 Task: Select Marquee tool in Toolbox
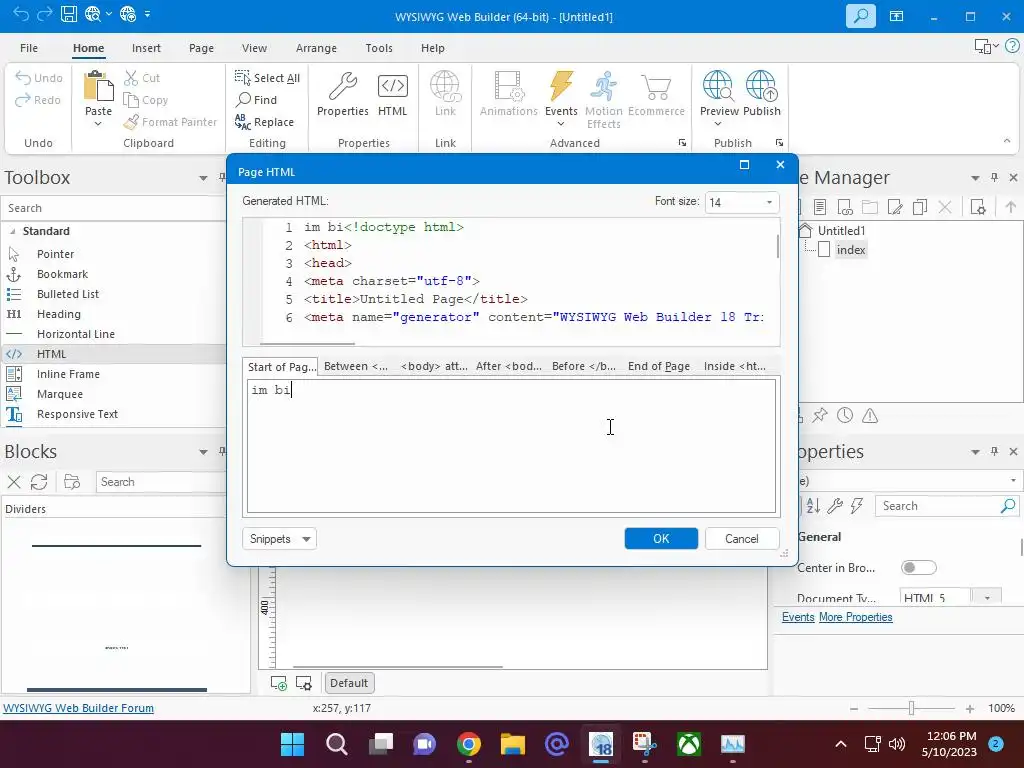pos(59,394)
